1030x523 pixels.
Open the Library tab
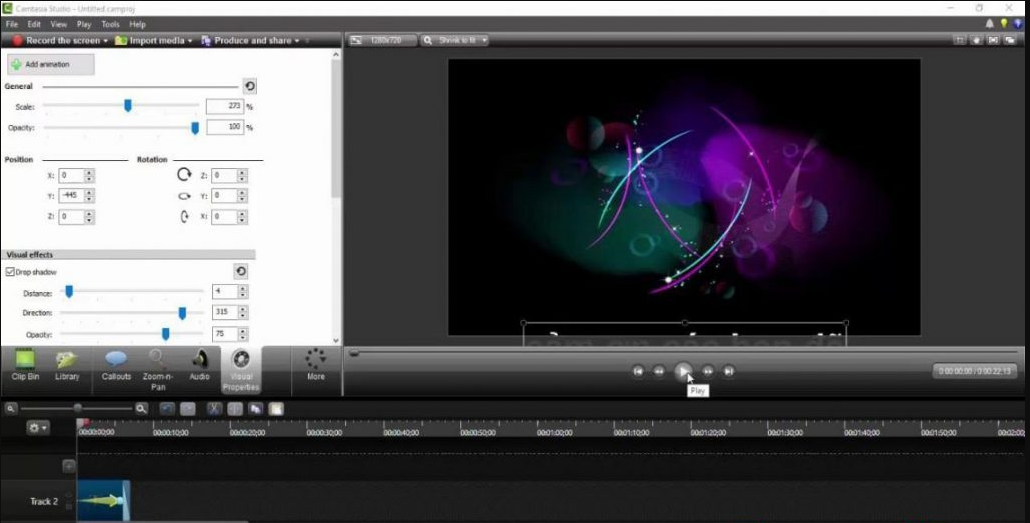[67, 367]
